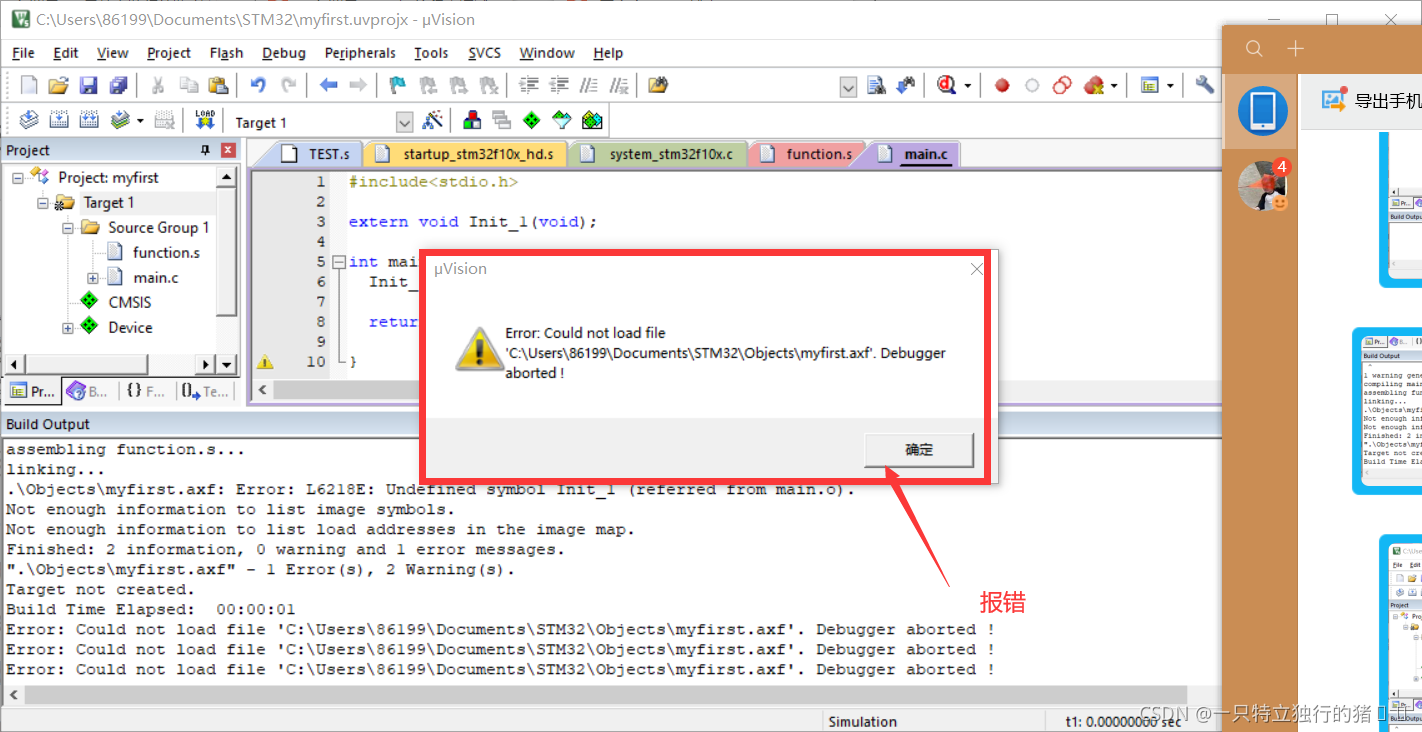1422x732 pixels.
Task: Download to flash with the LOAD icon
Action: tap(205, 121)
